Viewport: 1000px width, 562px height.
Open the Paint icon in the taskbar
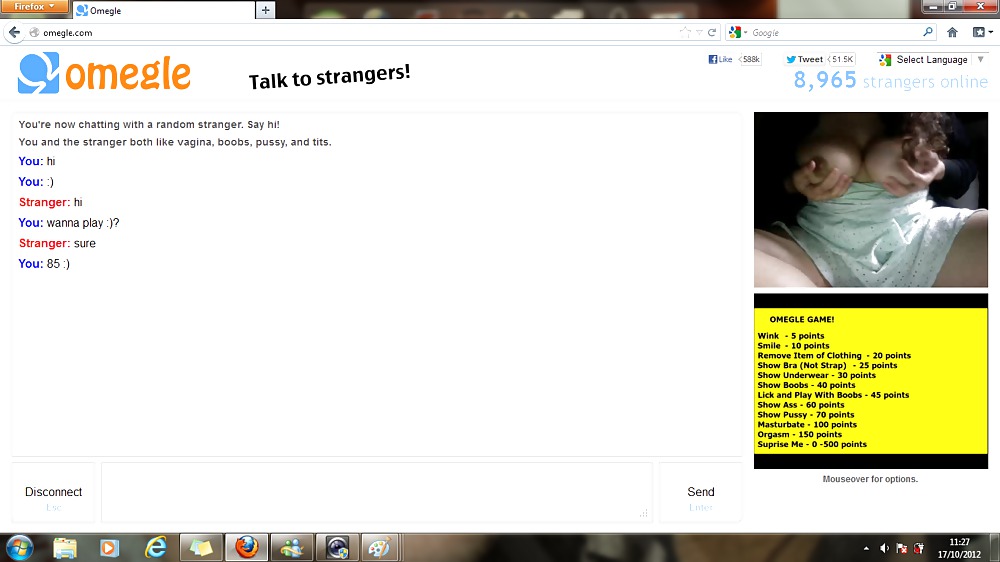point(379,547)
